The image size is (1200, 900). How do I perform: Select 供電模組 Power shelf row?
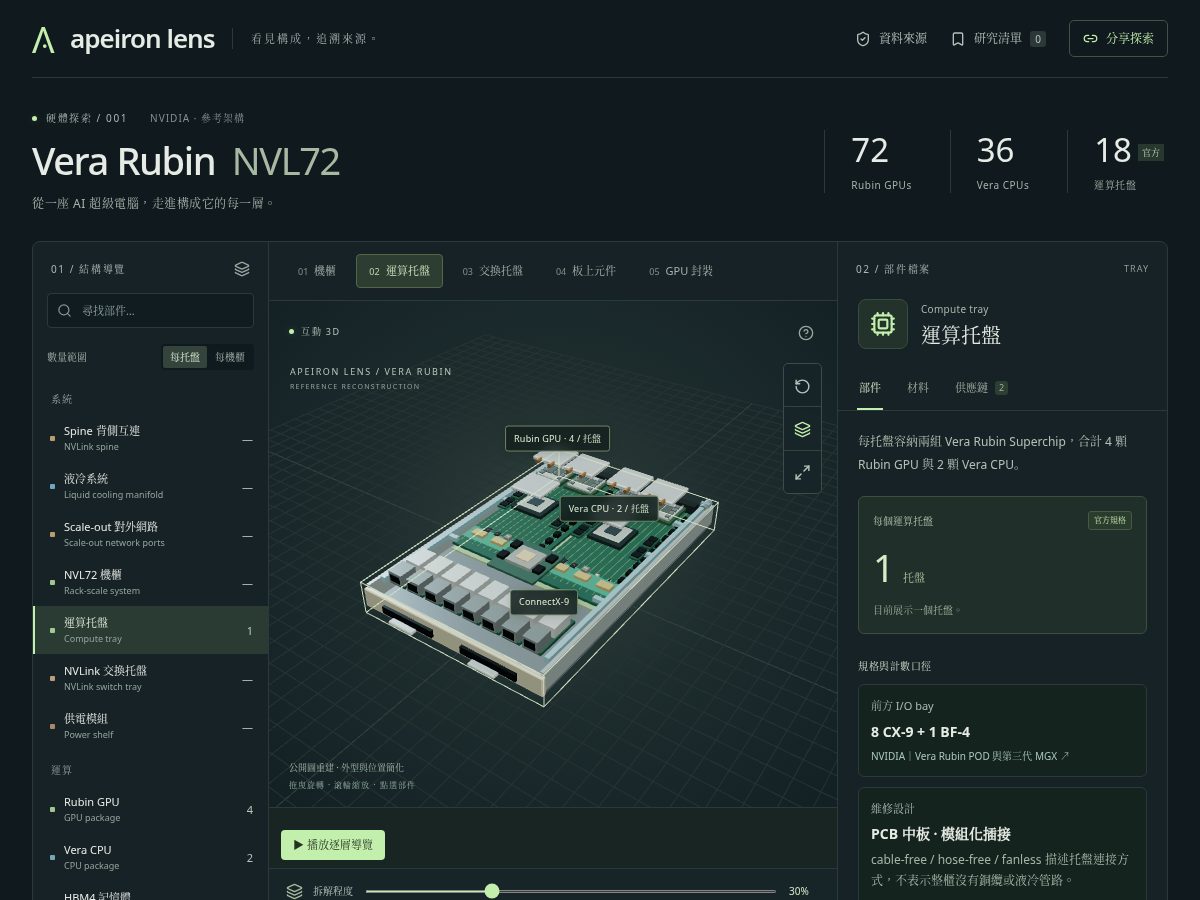point(150,726)
